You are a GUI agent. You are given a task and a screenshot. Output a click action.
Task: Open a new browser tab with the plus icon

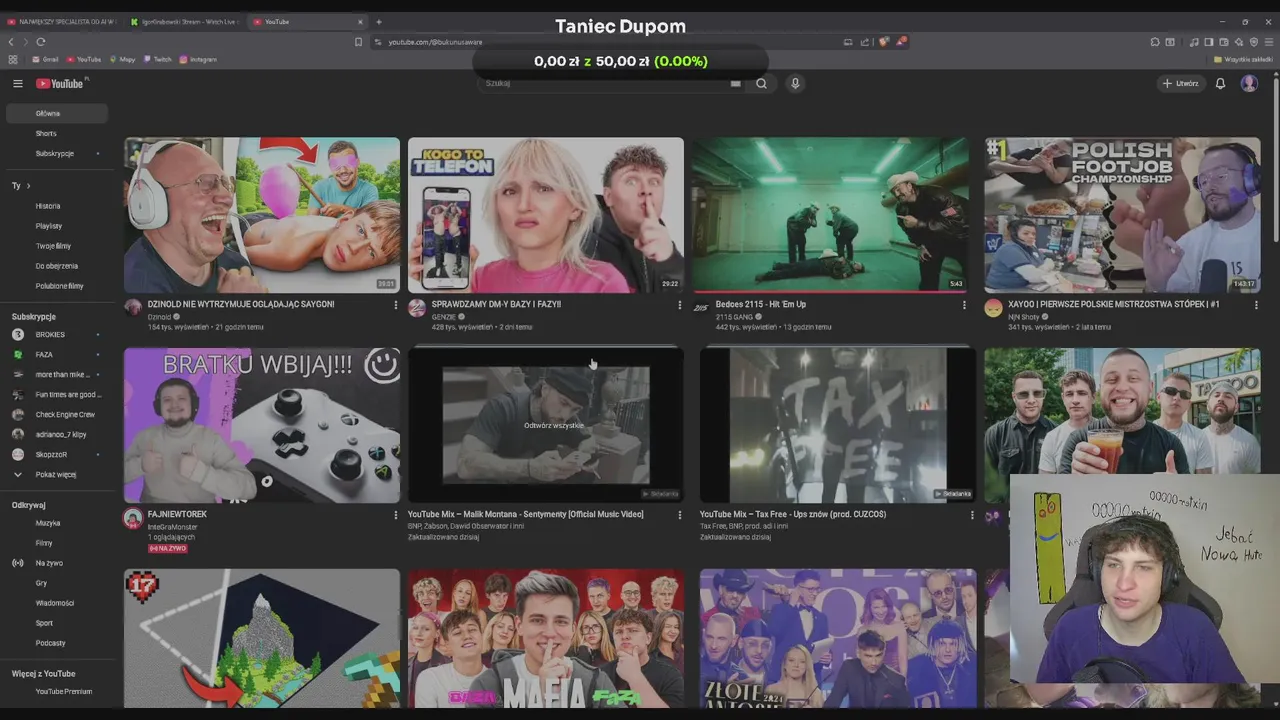point(378,22)
